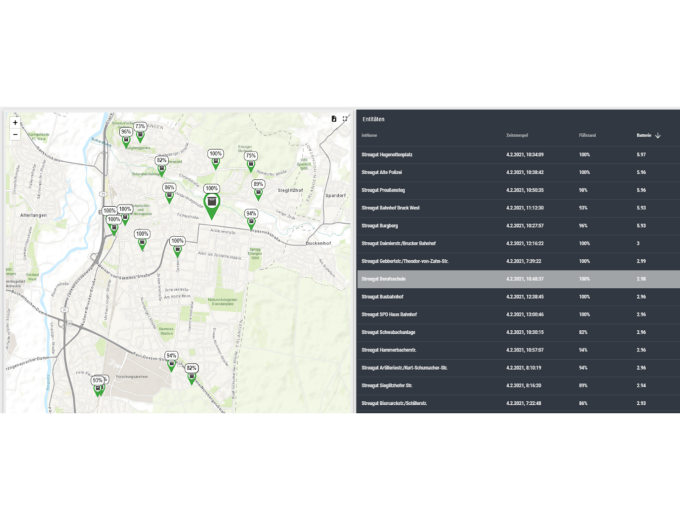The height and width of the screenshot is (520, 680).
Task: Select row Streugut Hugenottenplatz
Action: pos(518,155)
